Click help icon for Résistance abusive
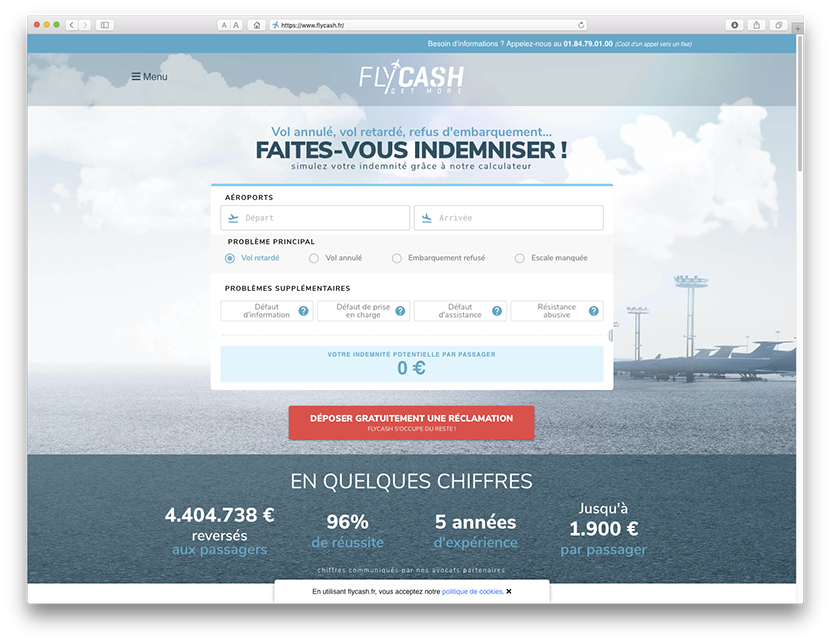The width and height of the screenshot is (831, 643). 594,311
